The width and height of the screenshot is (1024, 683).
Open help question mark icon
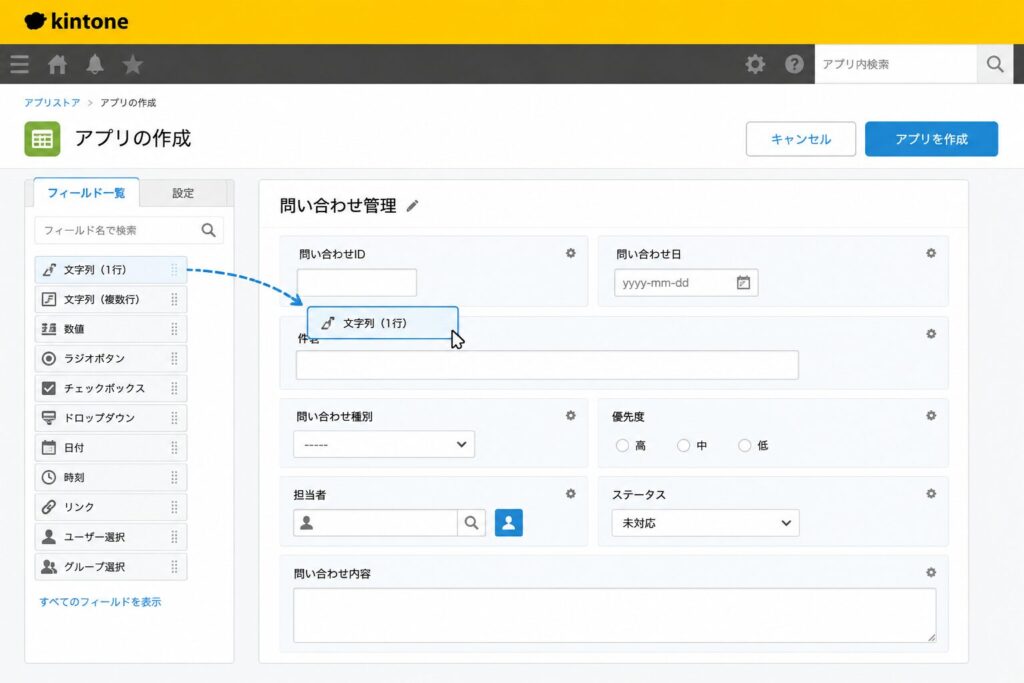(x=794, y=64)
